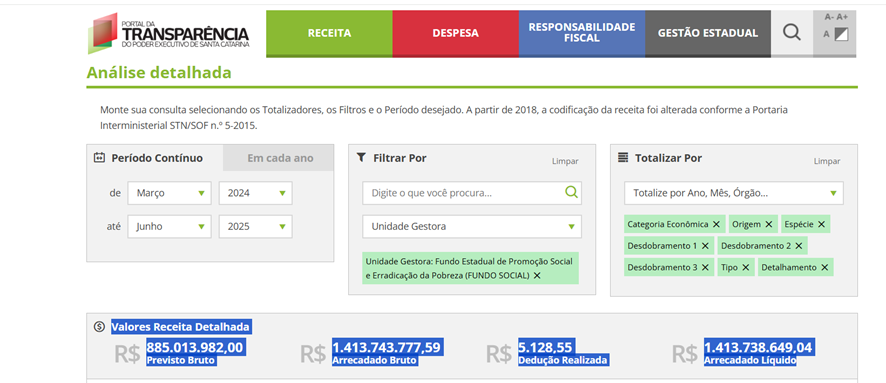
Task: Switch to the Em cada ano tab
Action: pos(280,158)
